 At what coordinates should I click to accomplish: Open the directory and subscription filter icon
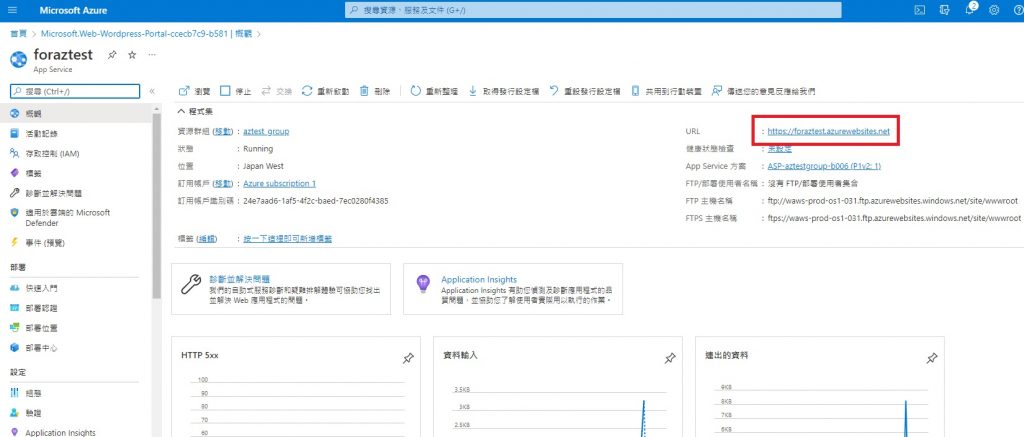coord(944,10)
